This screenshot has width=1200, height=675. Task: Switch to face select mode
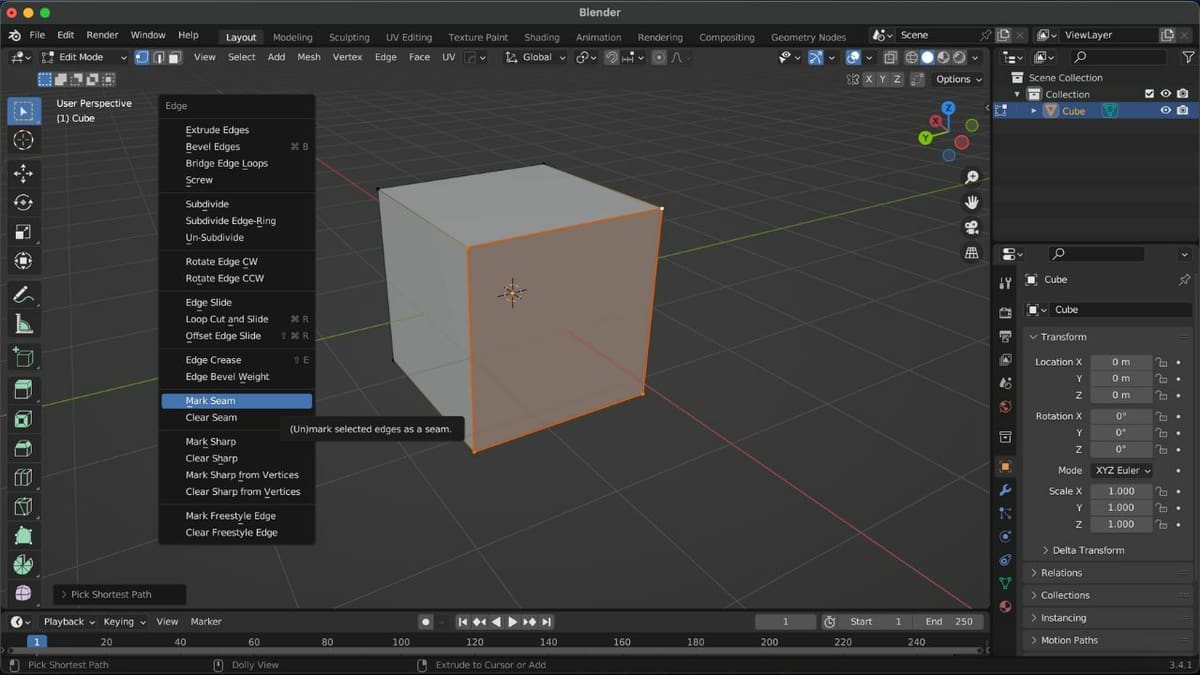coord(174,57)
